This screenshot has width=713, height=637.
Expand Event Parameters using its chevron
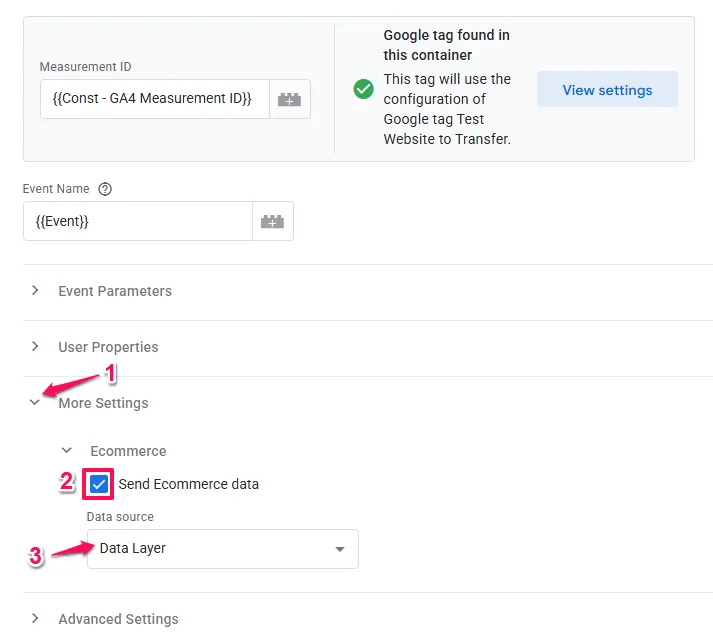click(36, 291)
